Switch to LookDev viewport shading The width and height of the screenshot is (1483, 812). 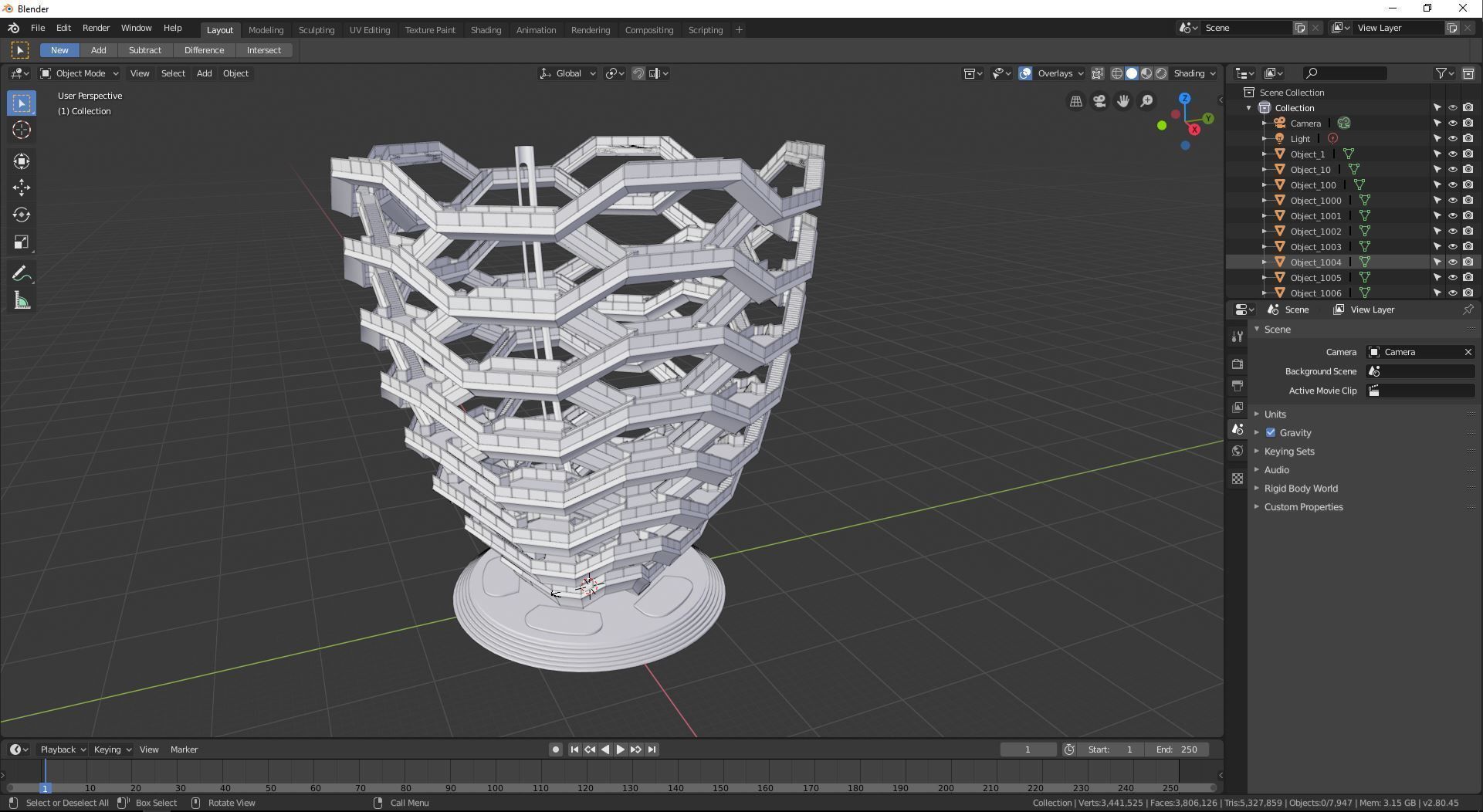pos(1146,73)
